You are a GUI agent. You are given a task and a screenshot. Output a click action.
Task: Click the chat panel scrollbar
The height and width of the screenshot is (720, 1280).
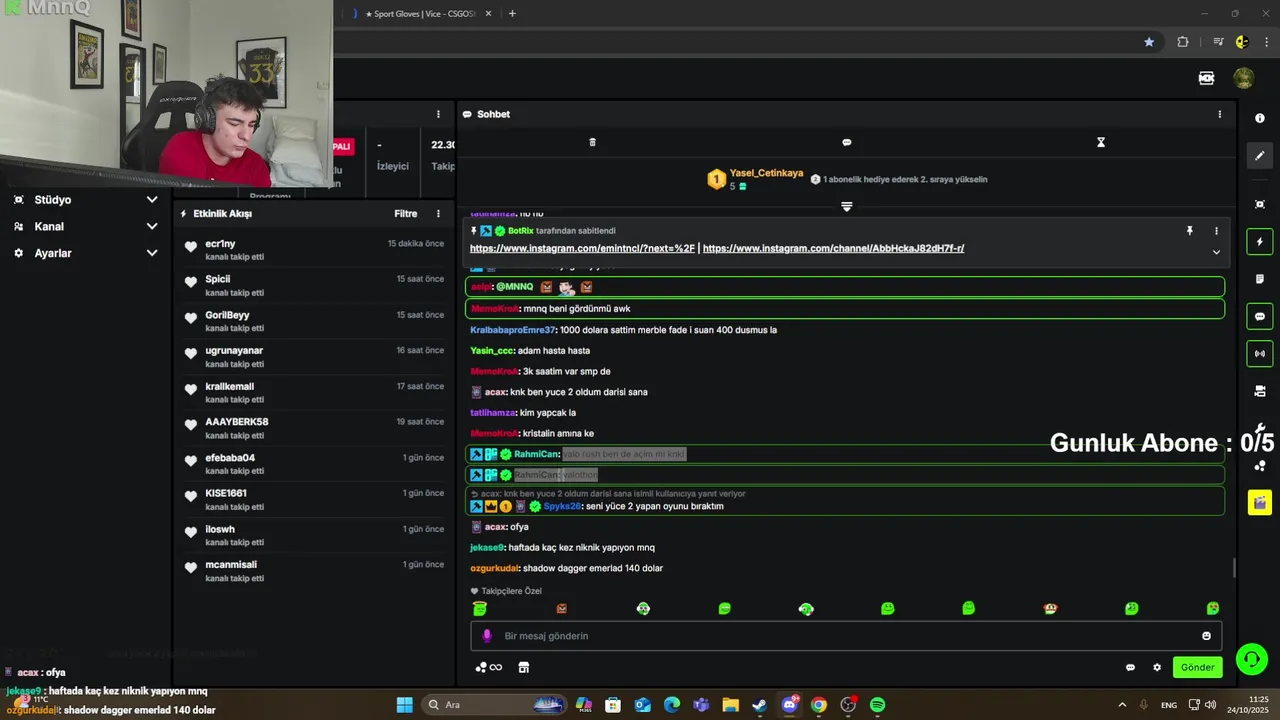(1233, 567)
